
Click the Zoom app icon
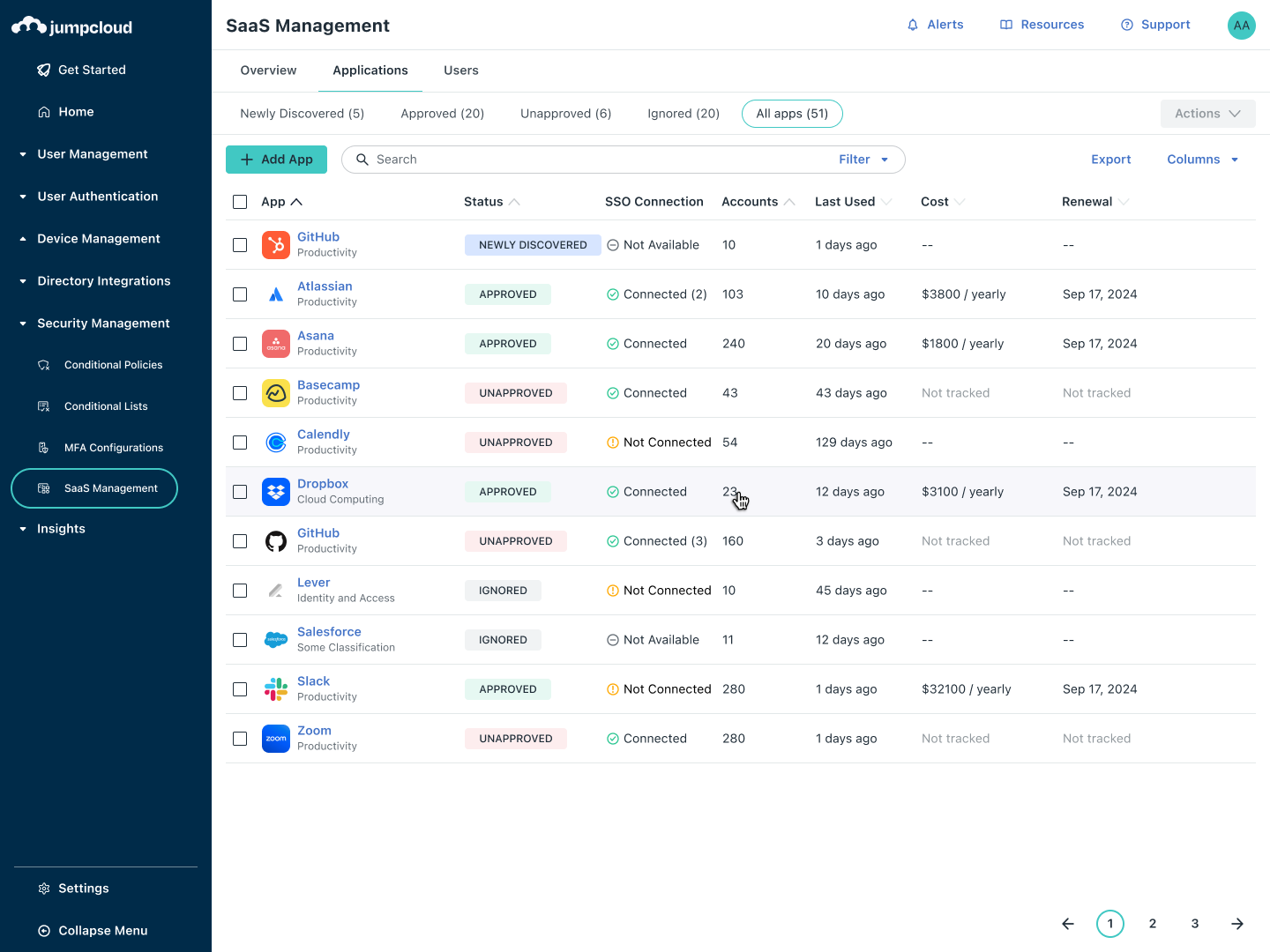pos(276,739)
